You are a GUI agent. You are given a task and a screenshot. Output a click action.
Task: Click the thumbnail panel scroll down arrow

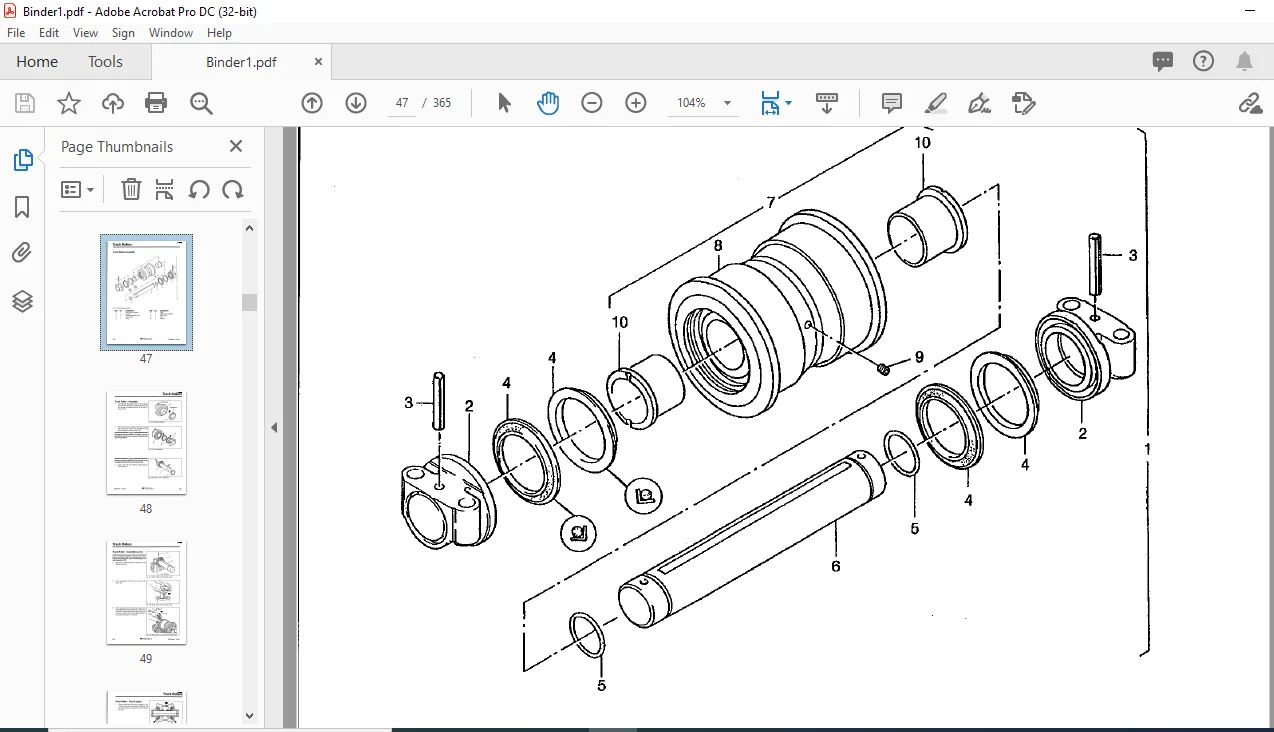click(250, 715)
